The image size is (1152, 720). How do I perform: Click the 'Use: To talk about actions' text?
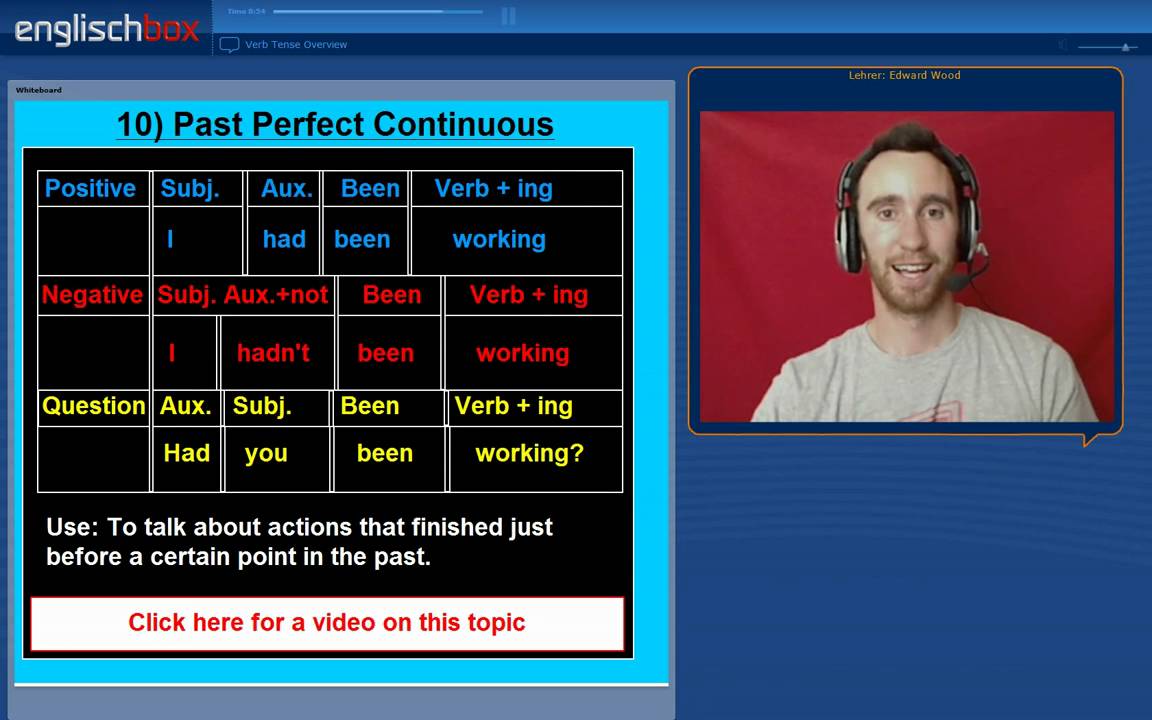coord(299,542)
